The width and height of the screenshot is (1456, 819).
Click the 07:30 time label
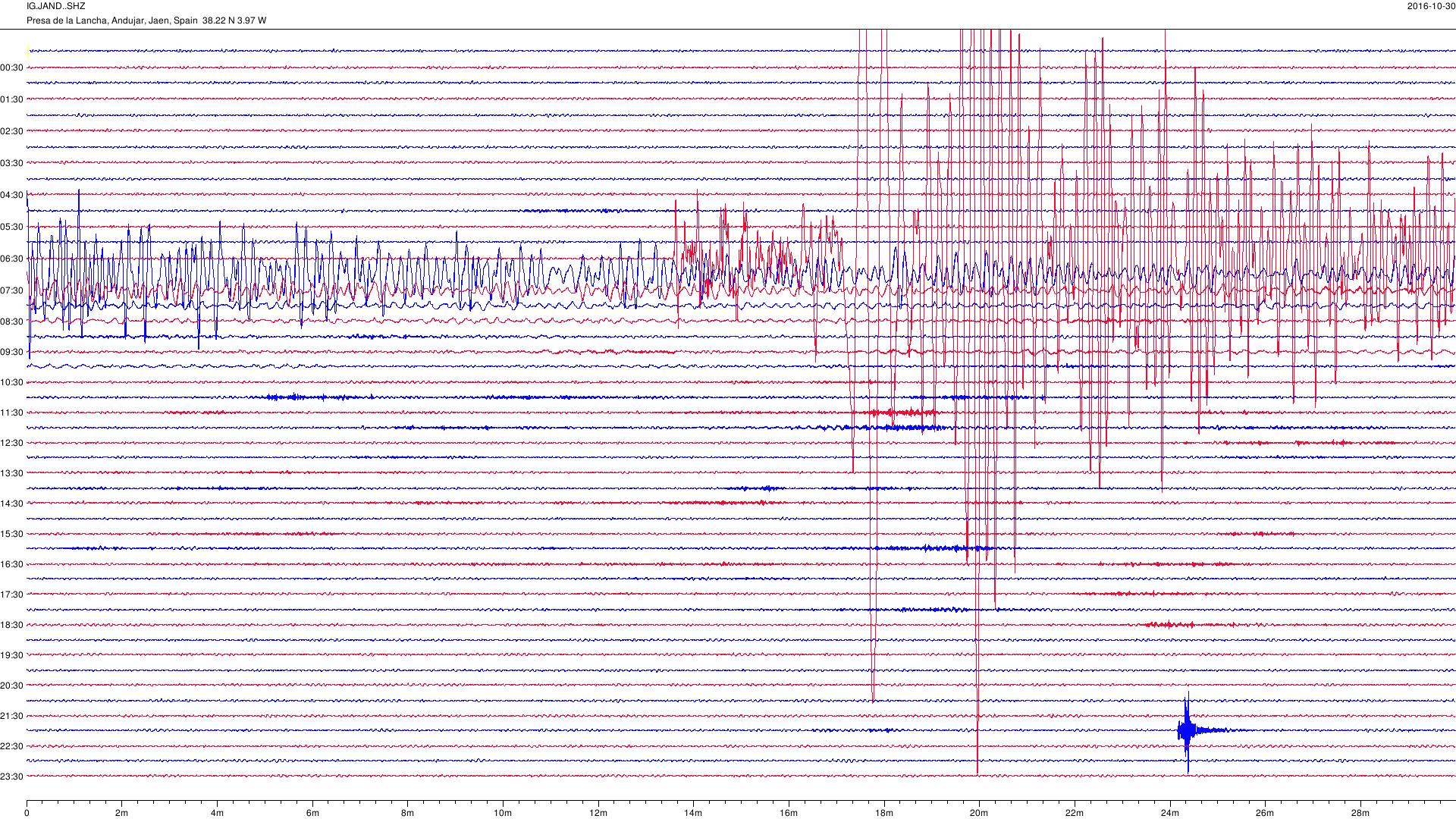click(11, 291)
